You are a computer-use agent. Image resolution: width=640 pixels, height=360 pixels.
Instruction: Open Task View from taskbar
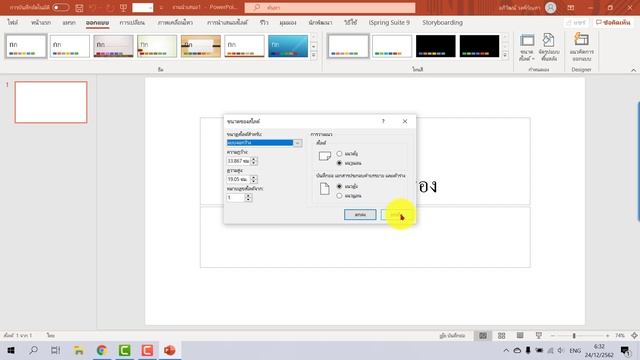(56, 350)
